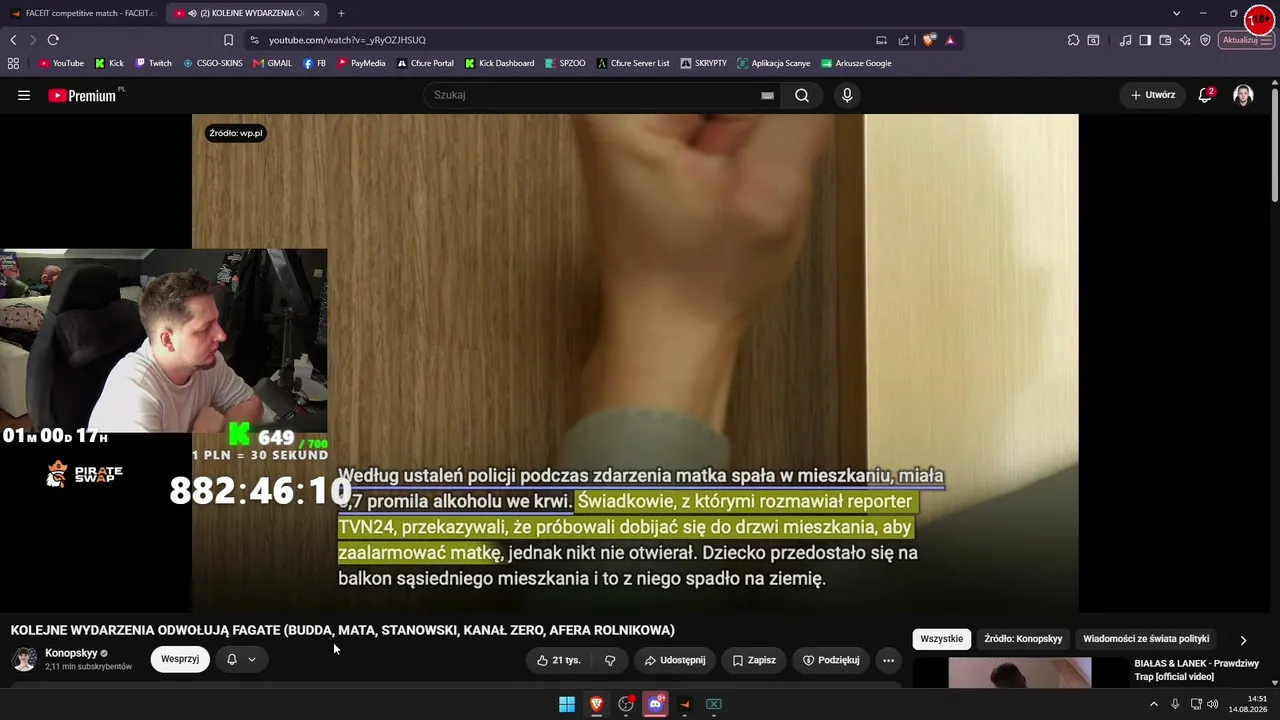1280x720 pixels.
Task: Open the YouTube bookmark
Action: [x=61, y=63]
